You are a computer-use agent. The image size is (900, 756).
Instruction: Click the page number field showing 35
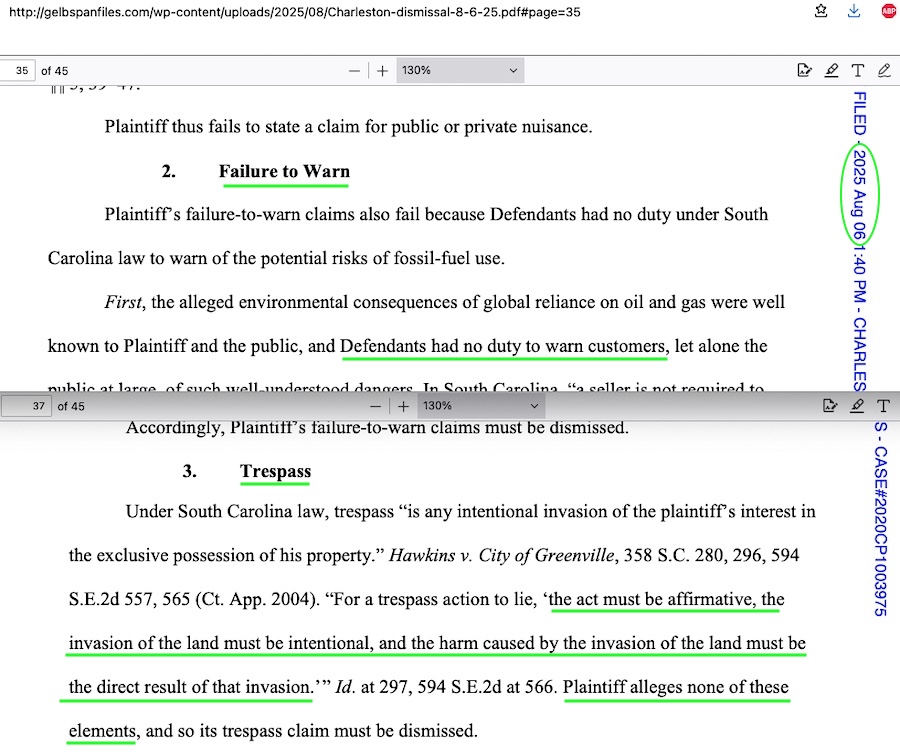[18, 71]
